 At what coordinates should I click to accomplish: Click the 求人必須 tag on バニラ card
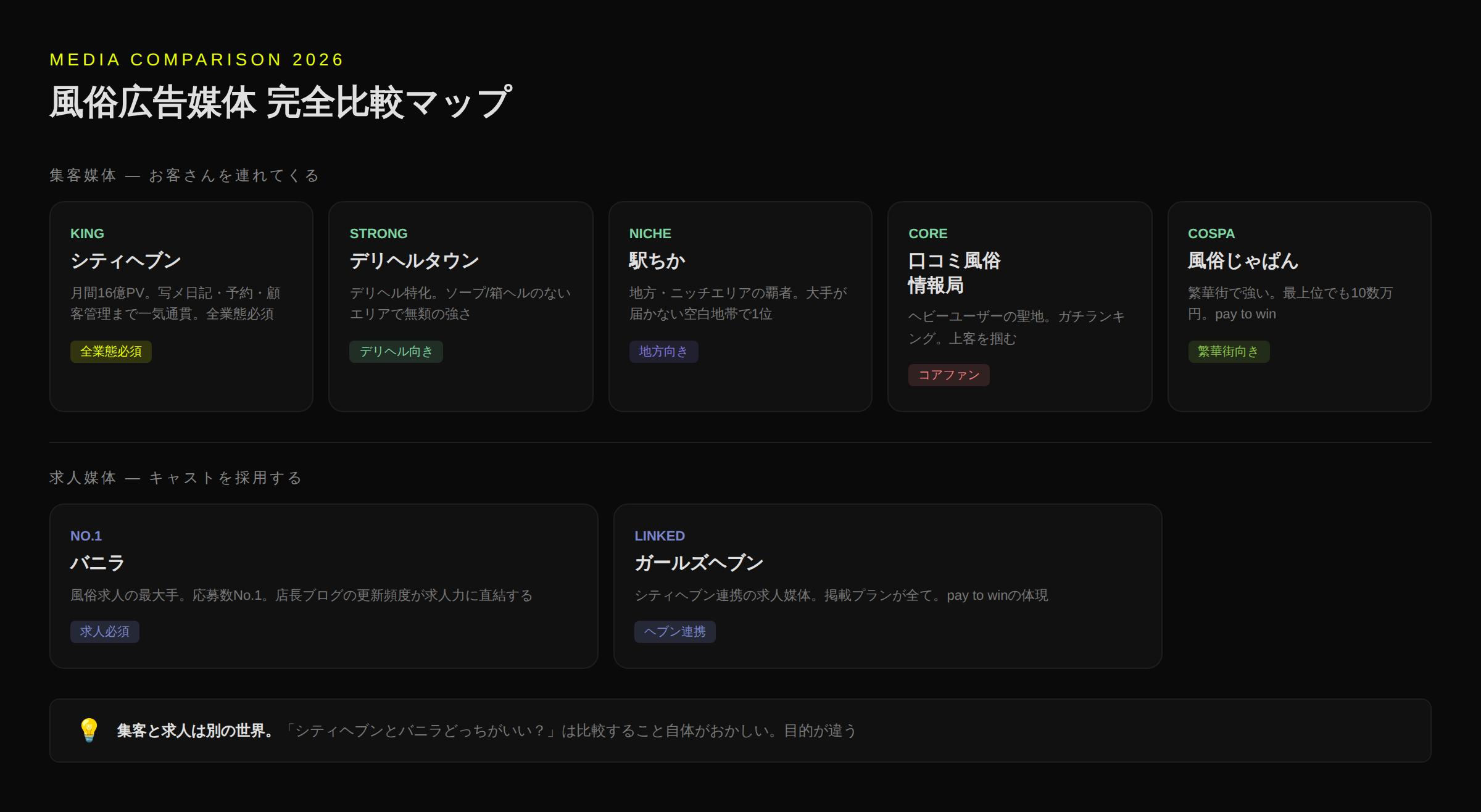[x=104, y=631]
